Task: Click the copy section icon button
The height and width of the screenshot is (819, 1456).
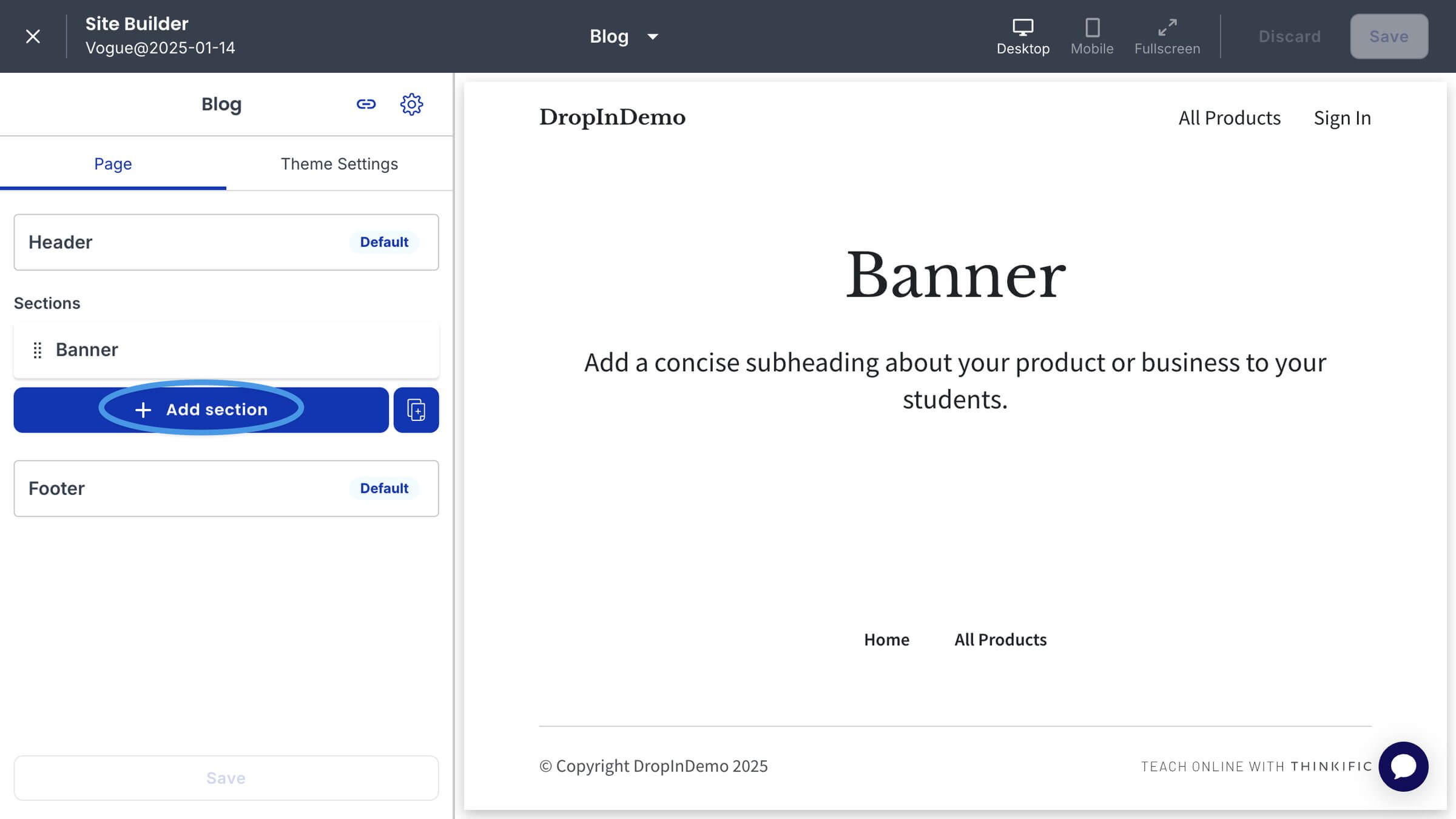Action: point(416,410)
